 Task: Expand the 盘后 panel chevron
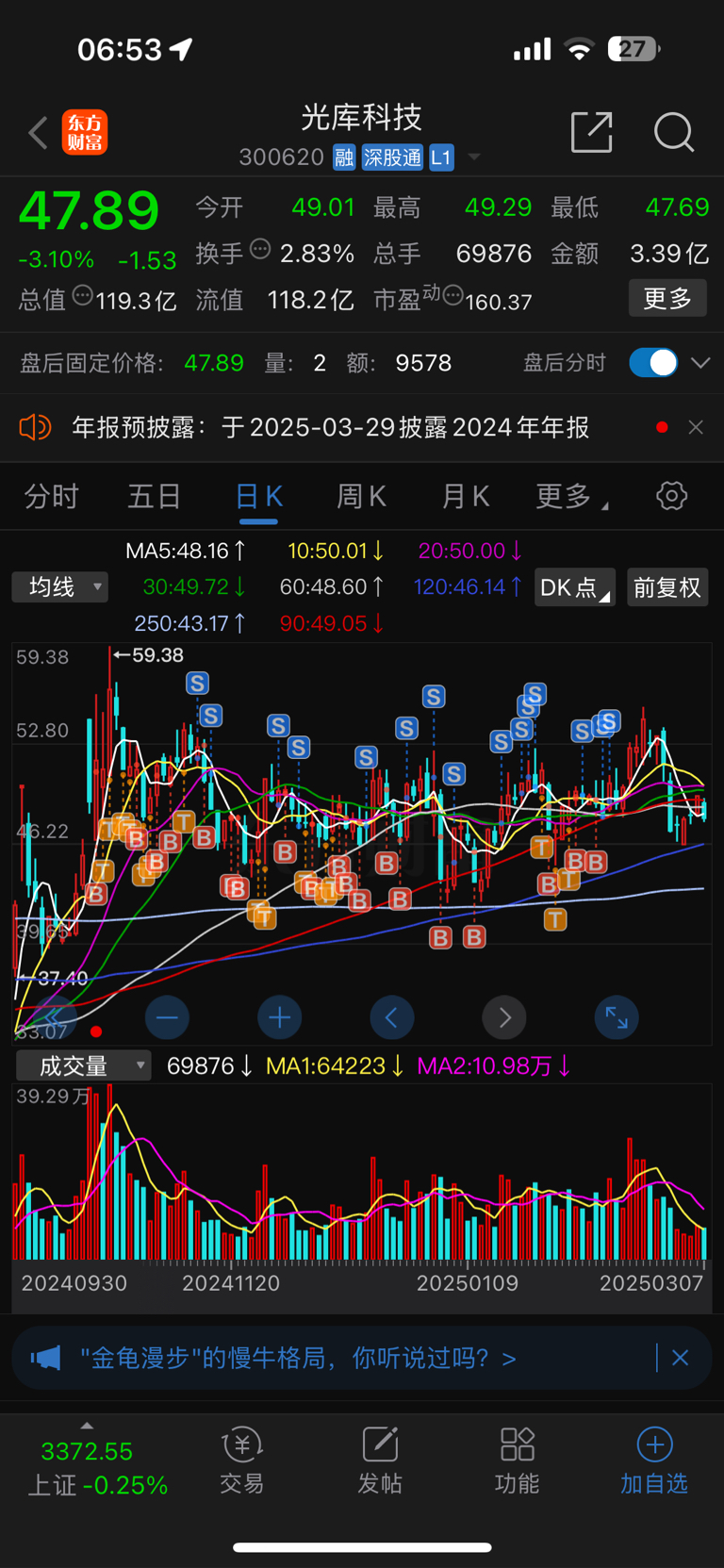(700, 363)
